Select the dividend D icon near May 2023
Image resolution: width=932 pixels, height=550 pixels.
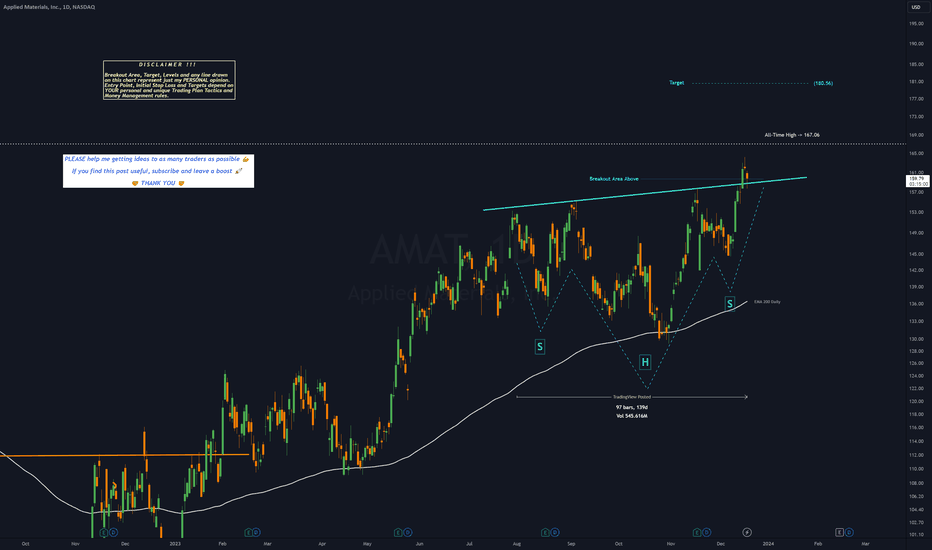[408, 532]
